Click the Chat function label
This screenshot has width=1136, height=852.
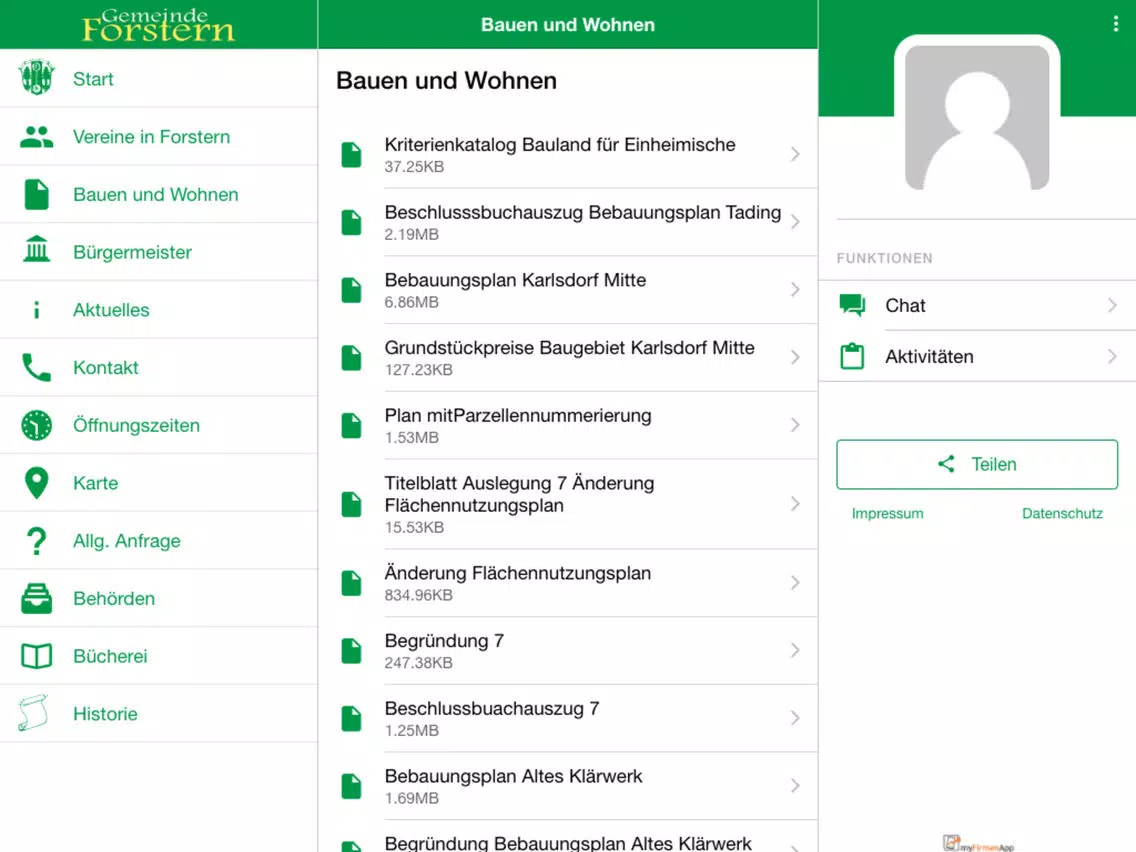(x=905, y=306)
